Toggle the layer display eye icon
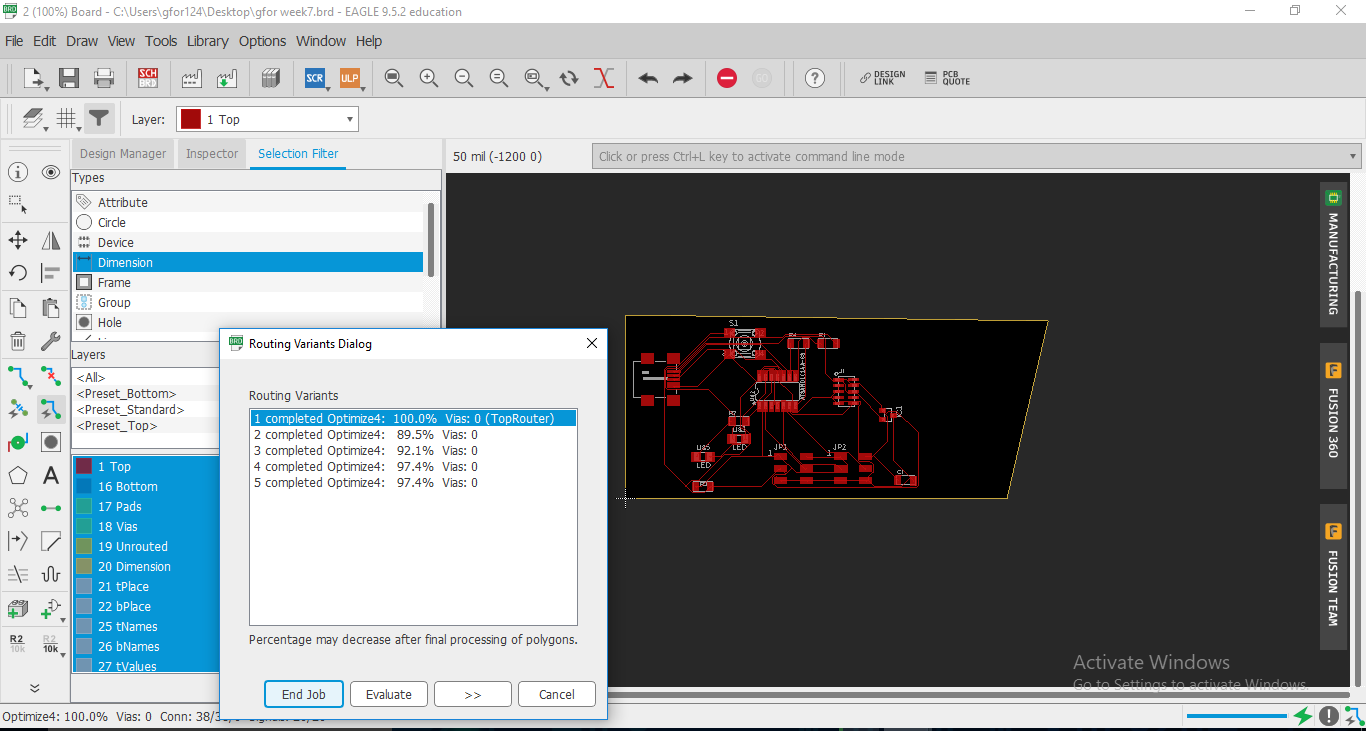 click(x=51, y=173)
